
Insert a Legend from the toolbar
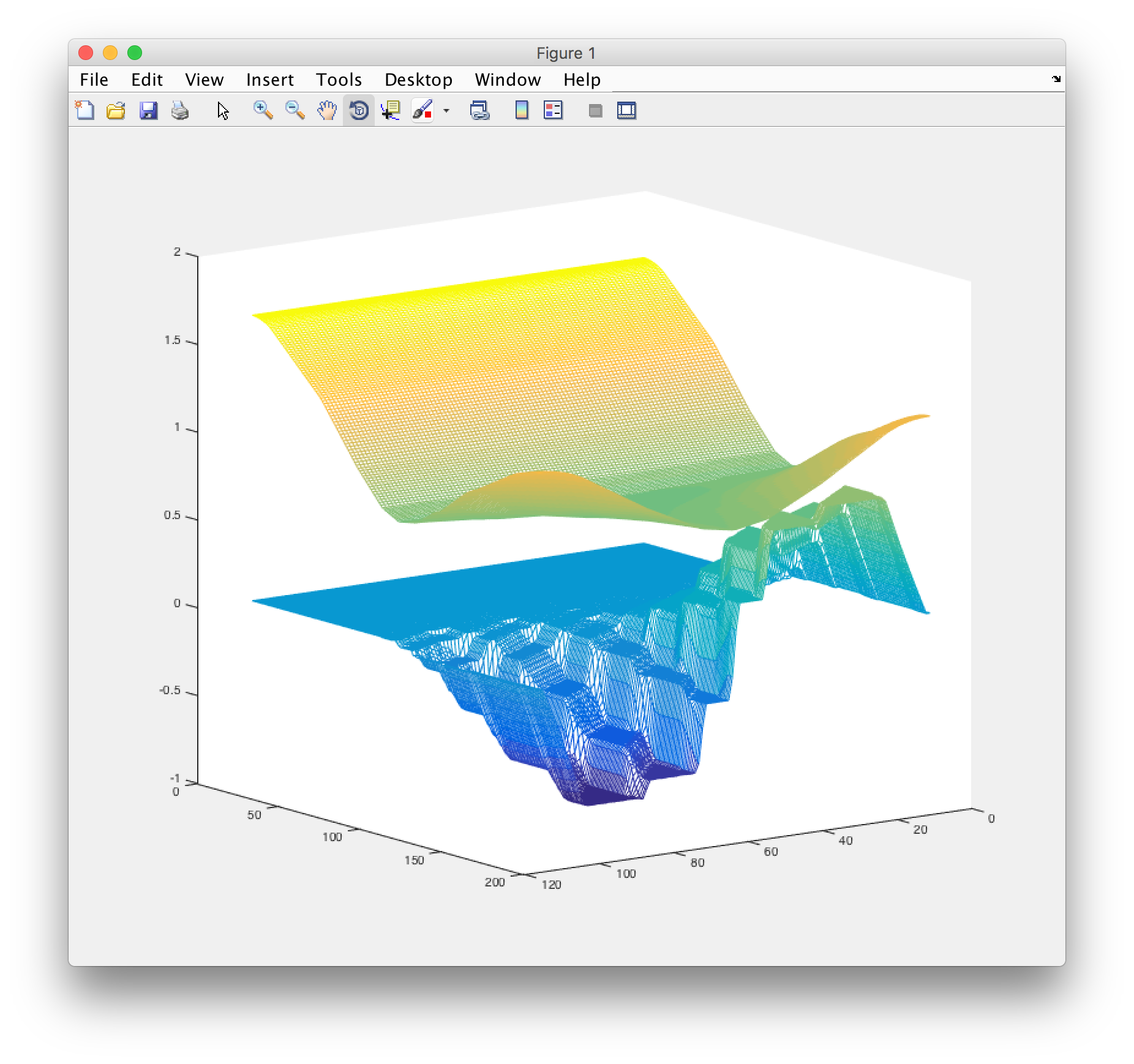click(x=553, y=111)
